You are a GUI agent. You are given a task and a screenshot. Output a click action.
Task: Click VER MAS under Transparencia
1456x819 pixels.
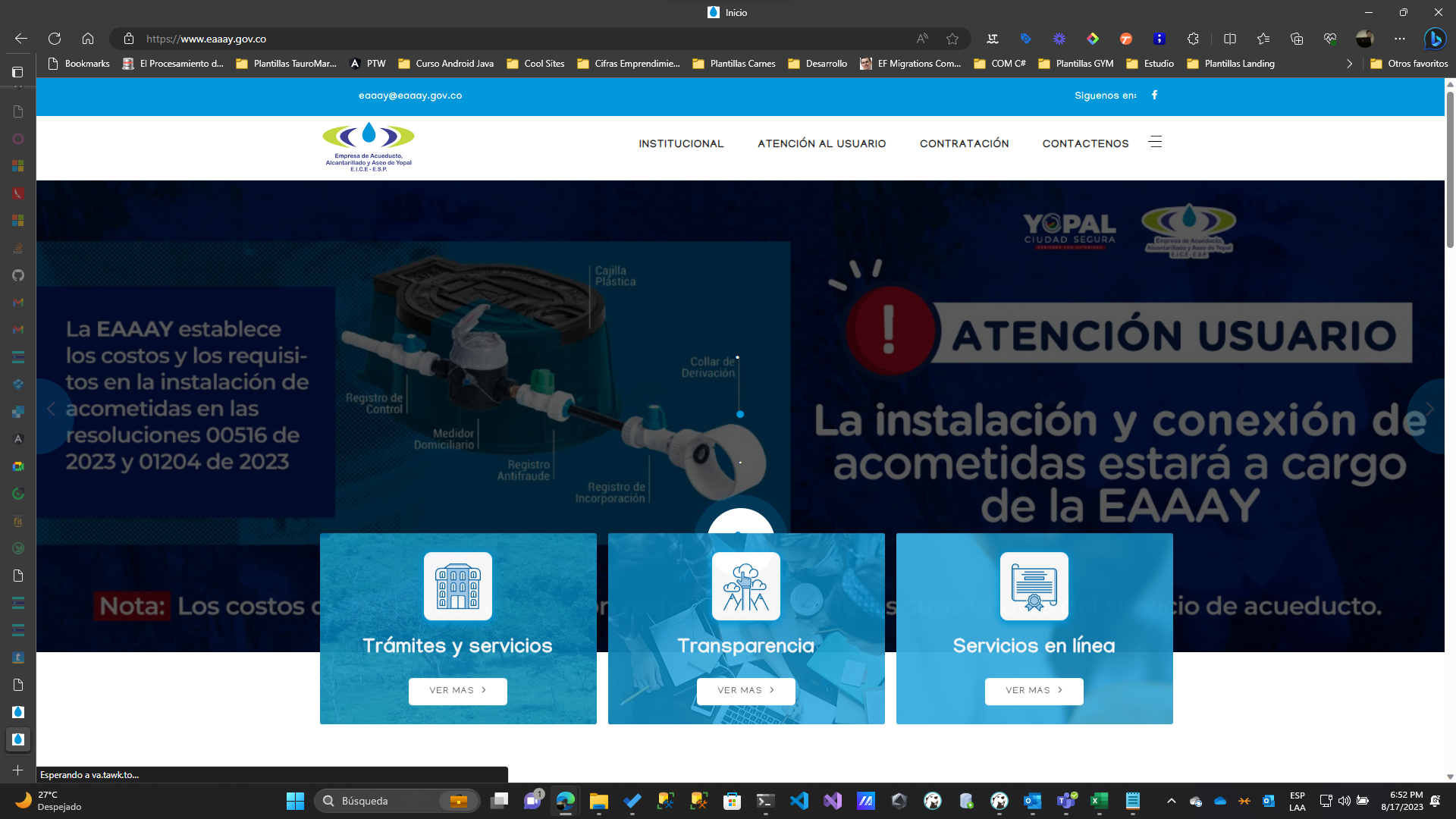745,691
